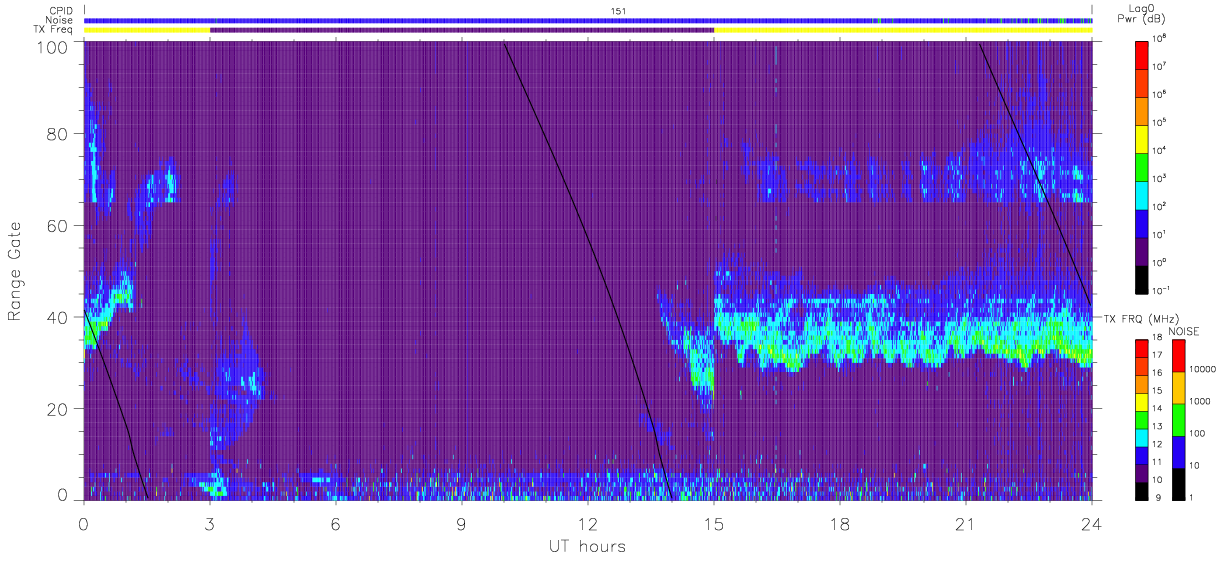This screenshot has width=1228, height=567.
Task: Click the purple segment of the TX Freq bar
Action: 462,30
